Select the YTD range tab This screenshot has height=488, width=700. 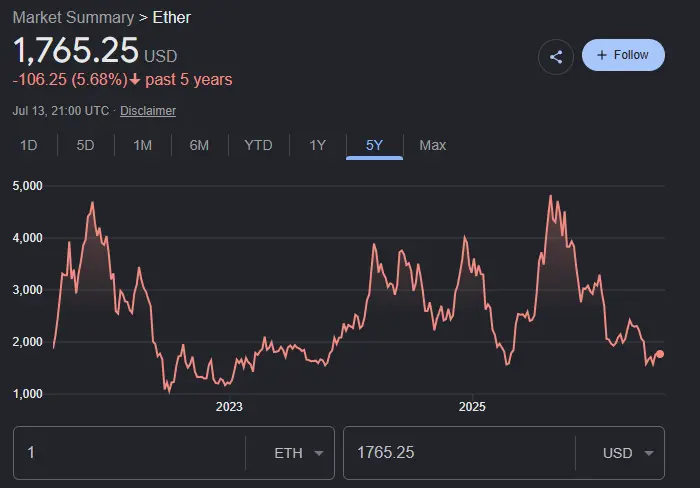click(x=258, y=145)
